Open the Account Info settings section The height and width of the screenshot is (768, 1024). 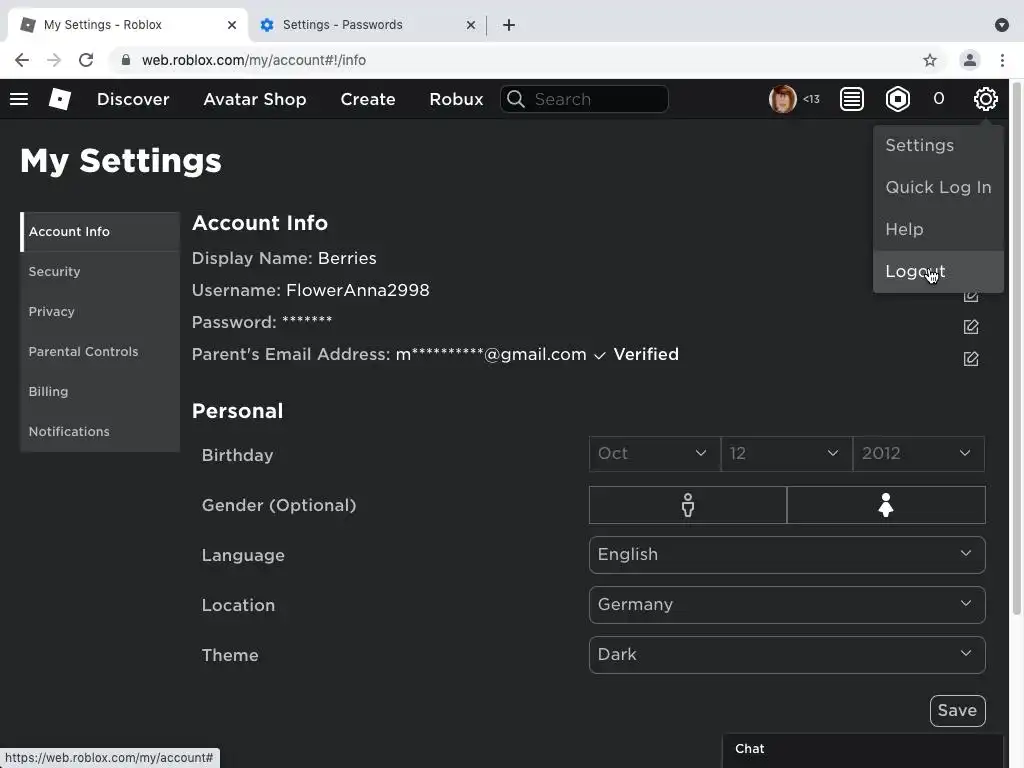click(x=100, y=232)
